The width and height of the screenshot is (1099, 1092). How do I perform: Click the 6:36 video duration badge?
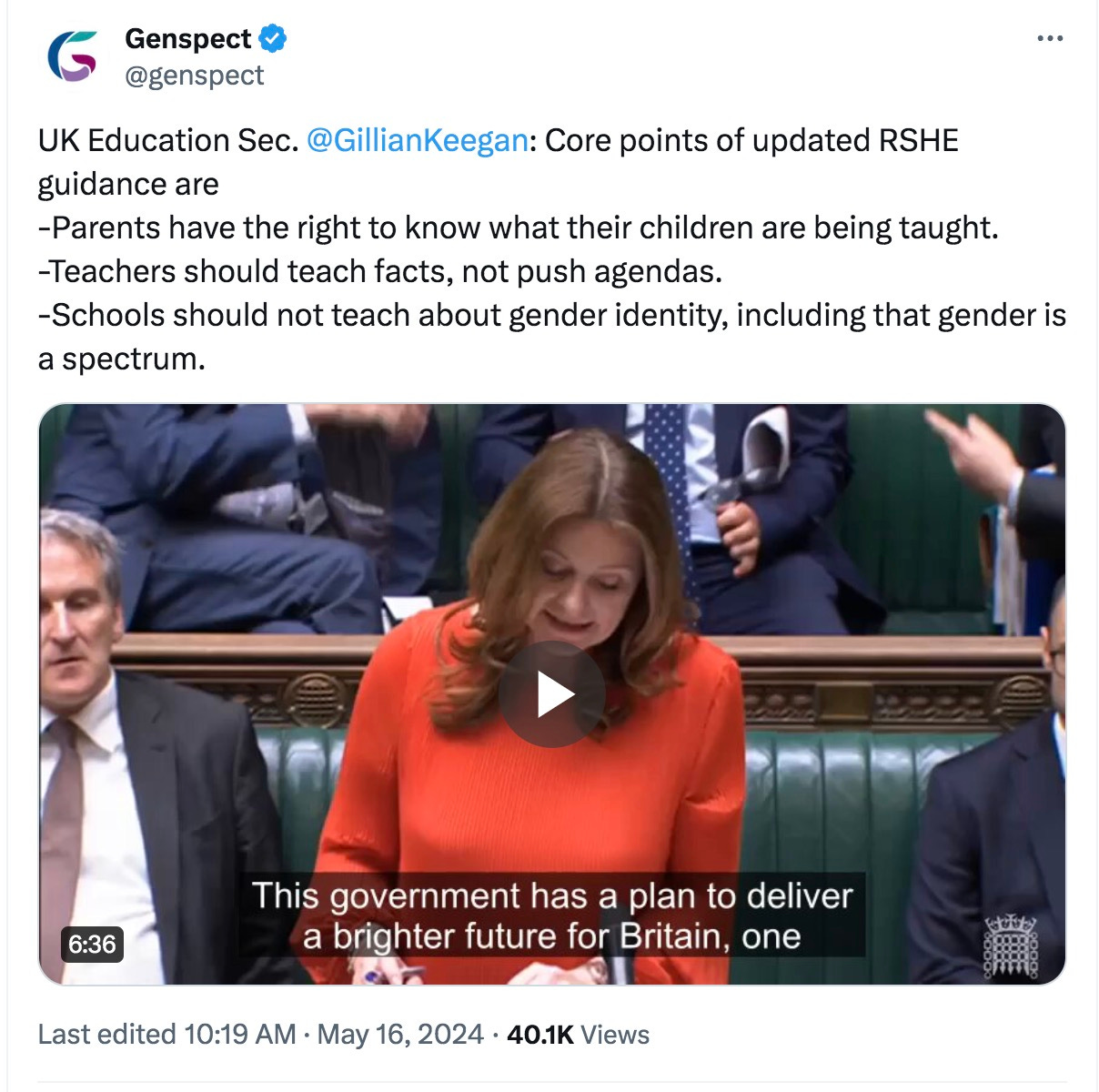point(92,944)
